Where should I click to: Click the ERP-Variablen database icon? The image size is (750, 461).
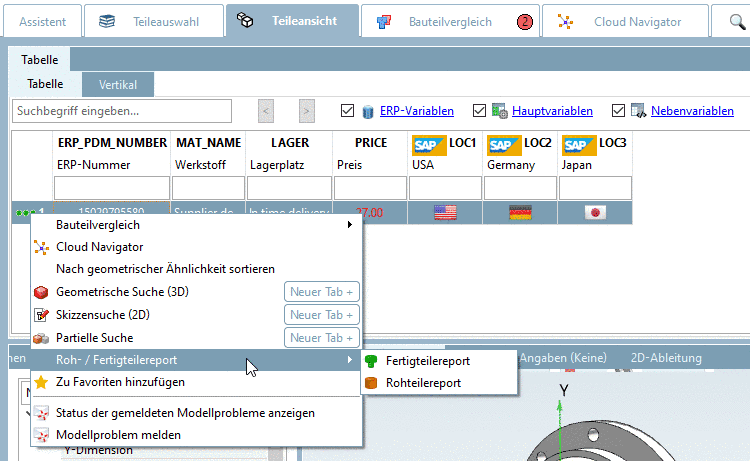pyautogui.click(x=367, y=111)
